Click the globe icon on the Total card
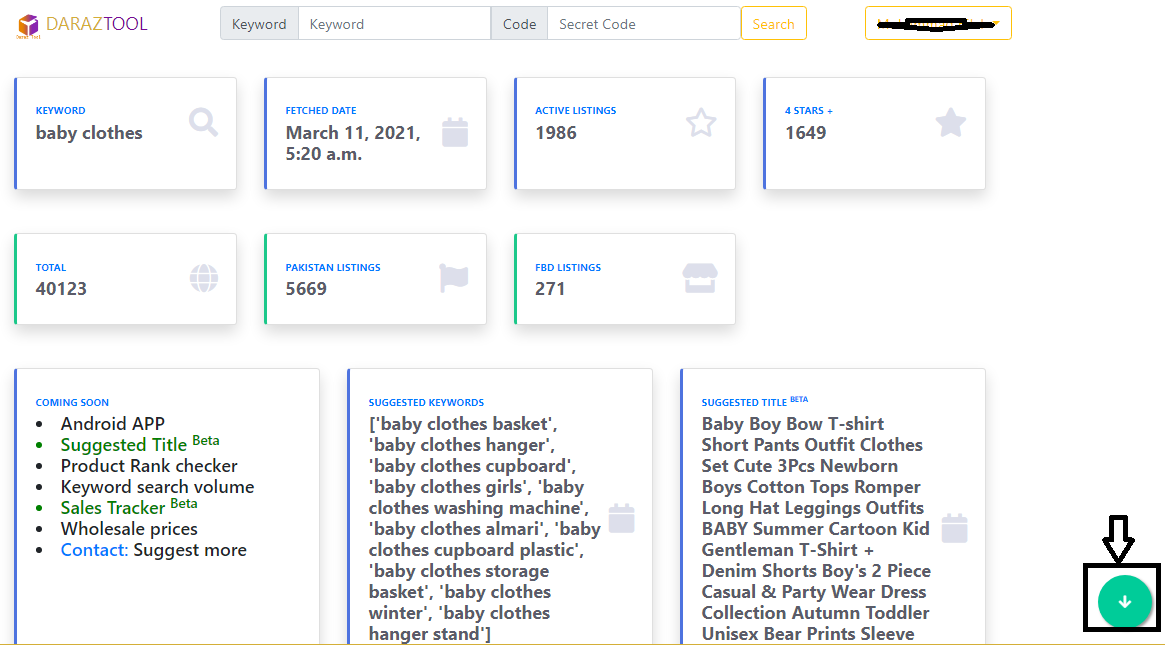Screen dimensions: 1165x645 click(x=203, y=278)
